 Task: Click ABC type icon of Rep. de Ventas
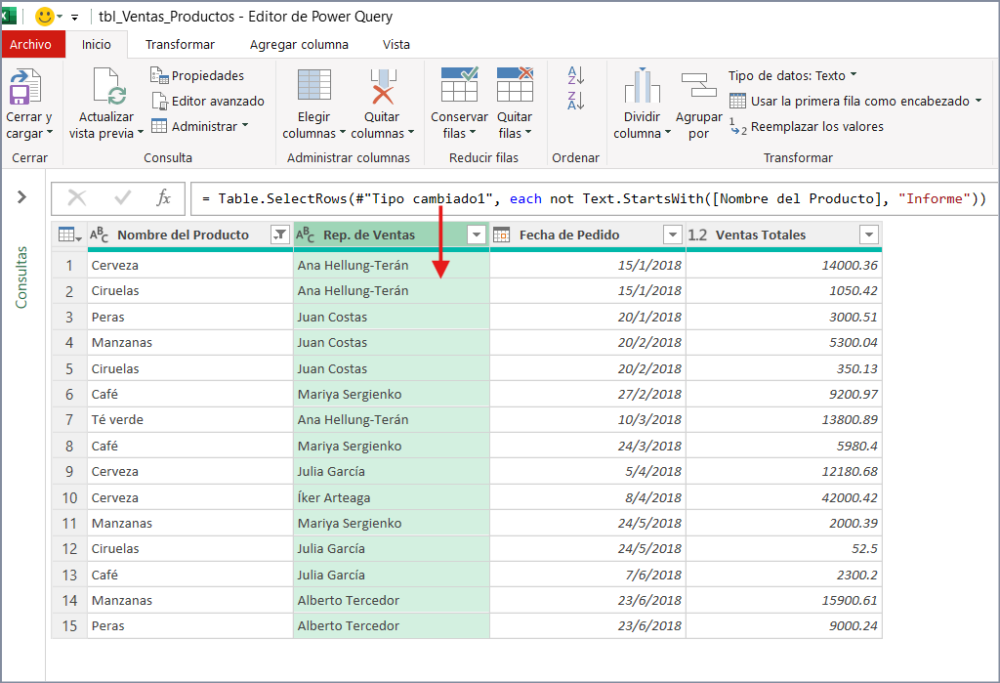(x=305, y=235)
